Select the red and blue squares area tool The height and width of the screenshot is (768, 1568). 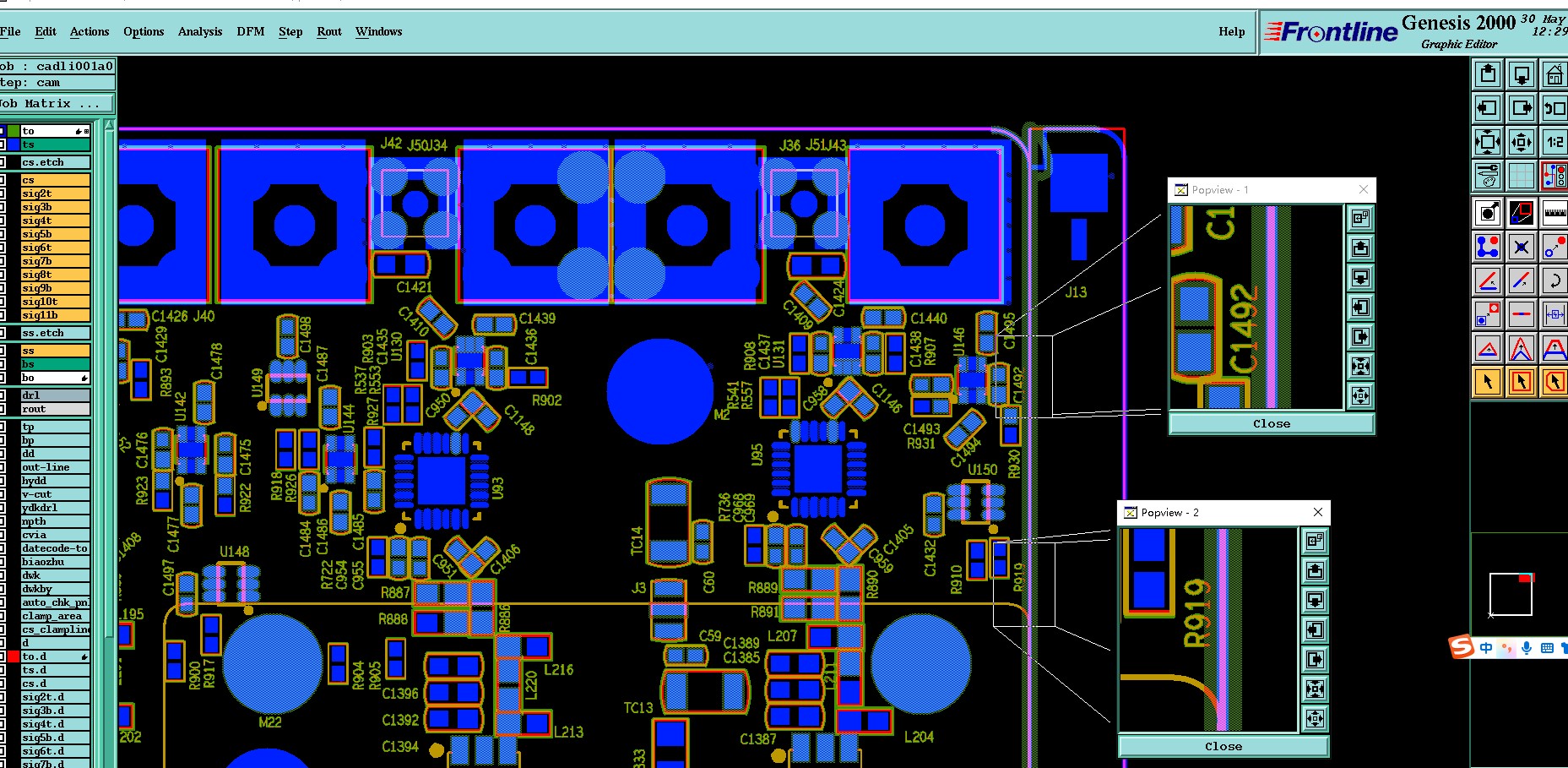tap(1522, 213)
